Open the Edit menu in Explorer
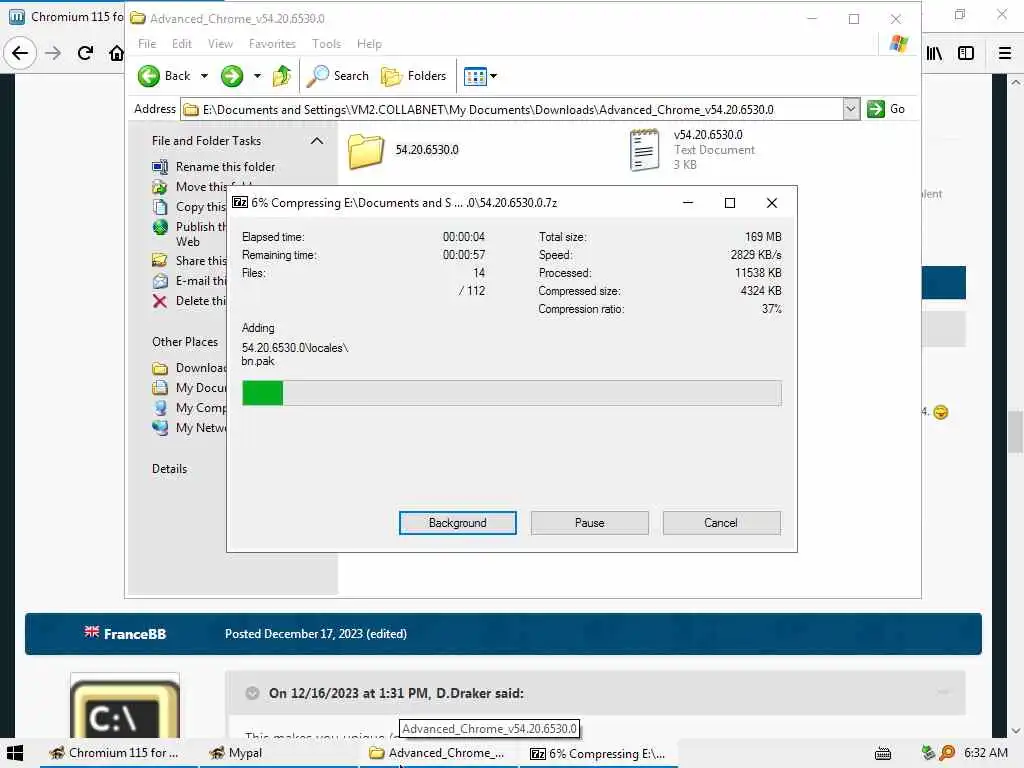1024x768 pixels. [x=182, y=44]
